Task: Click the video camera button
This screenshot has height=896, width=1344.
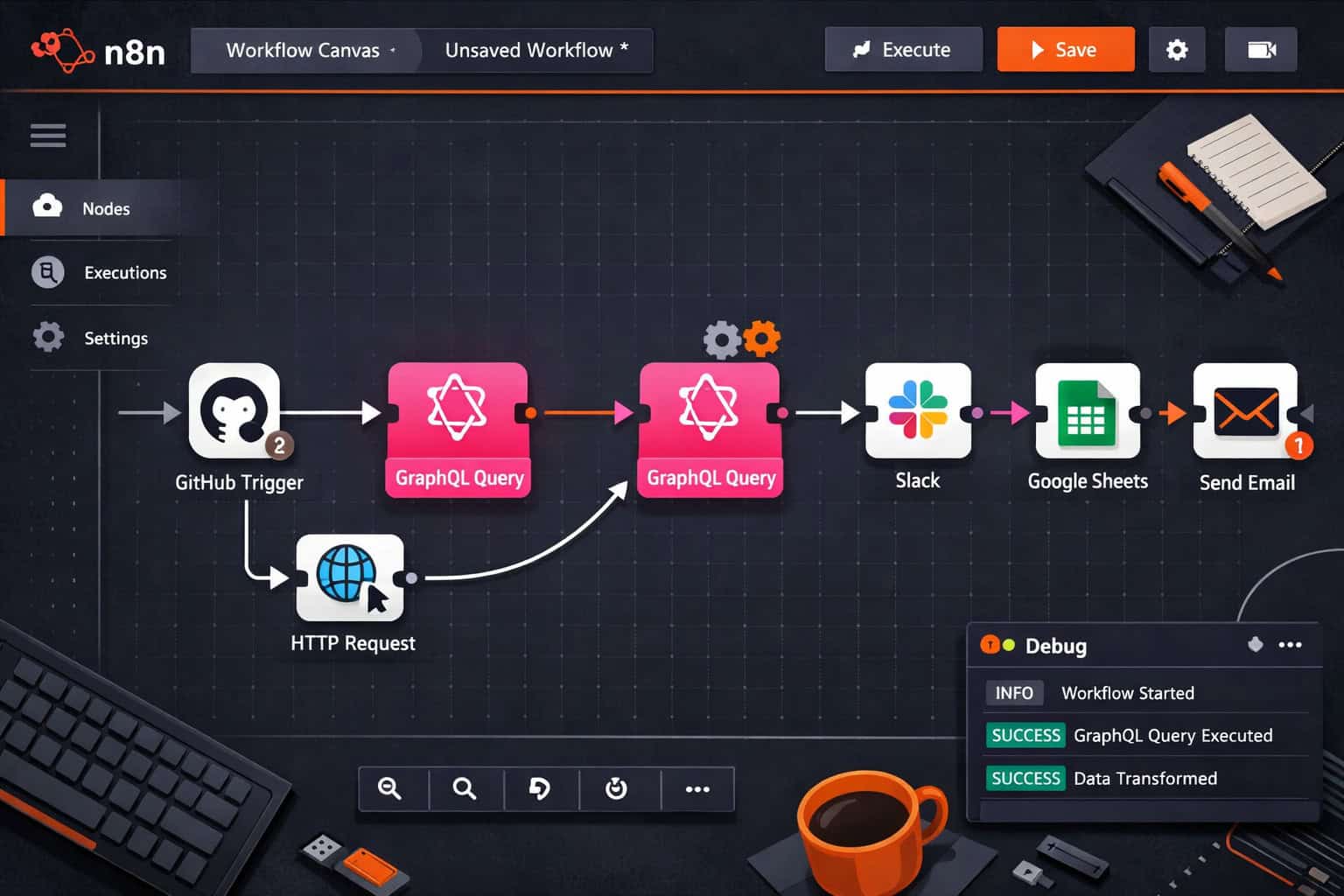Action: coord(1261,50)
